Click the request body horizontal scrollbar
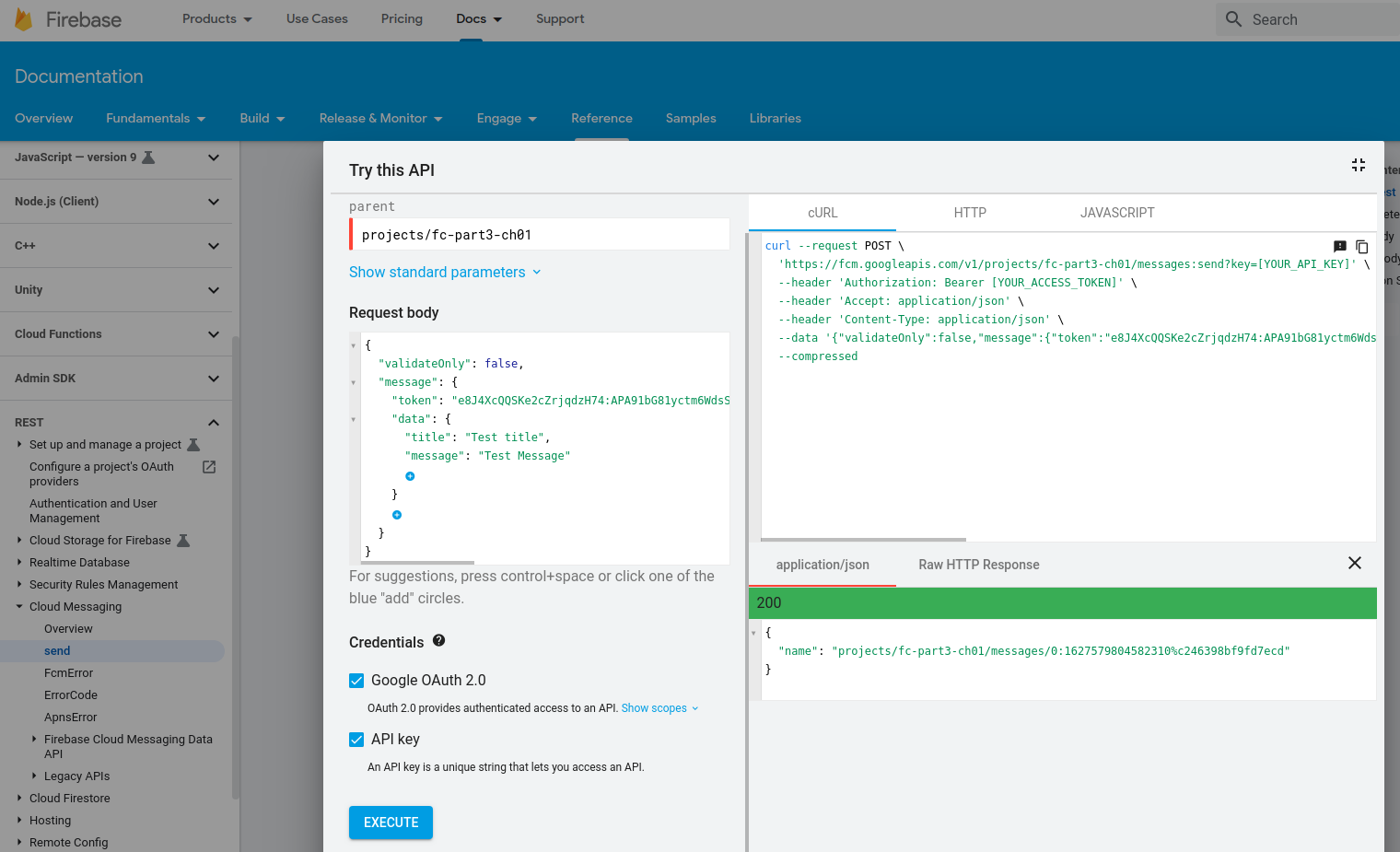 (417, 562)
